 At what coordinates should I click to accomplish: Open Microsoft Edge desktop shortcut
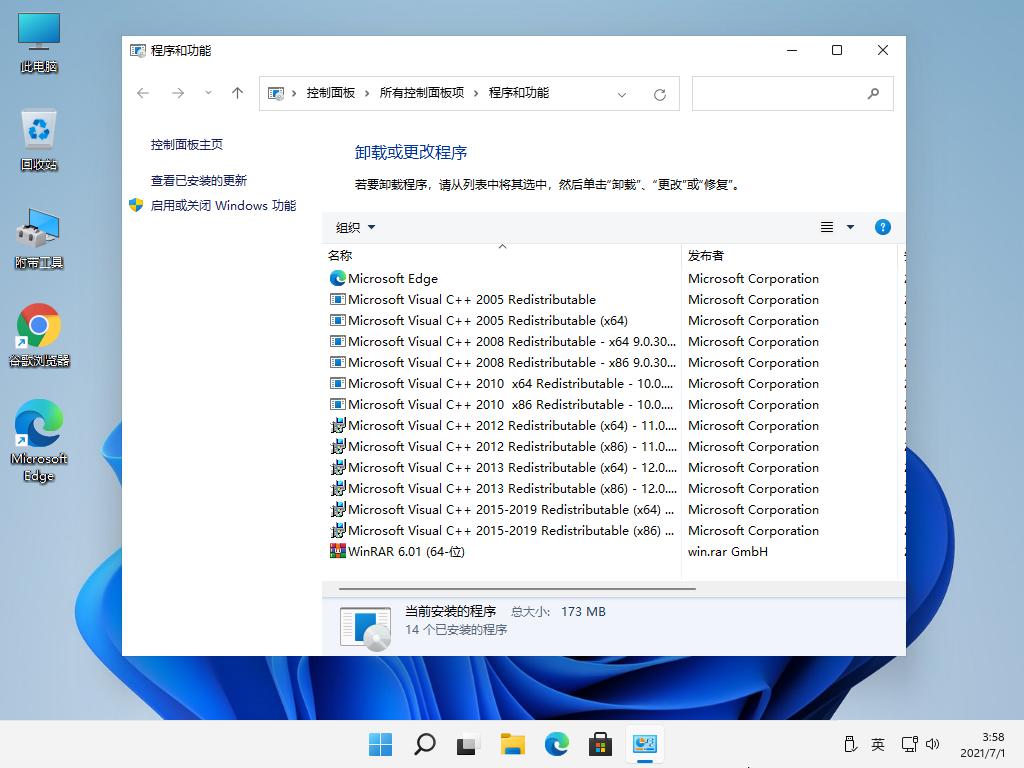click(x=39, y=441)
